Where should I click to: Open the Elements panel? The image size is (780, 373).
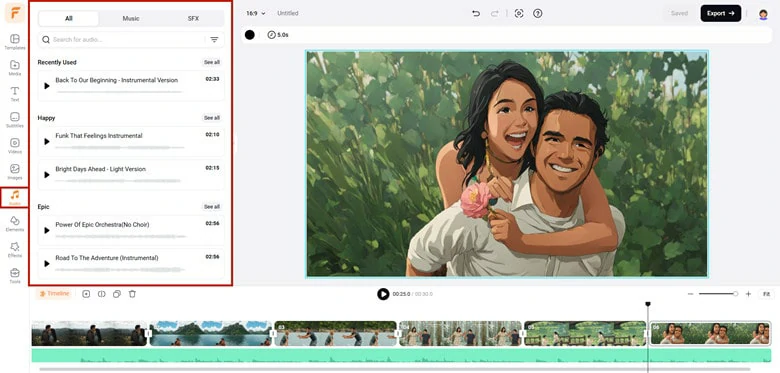(15, 223)
